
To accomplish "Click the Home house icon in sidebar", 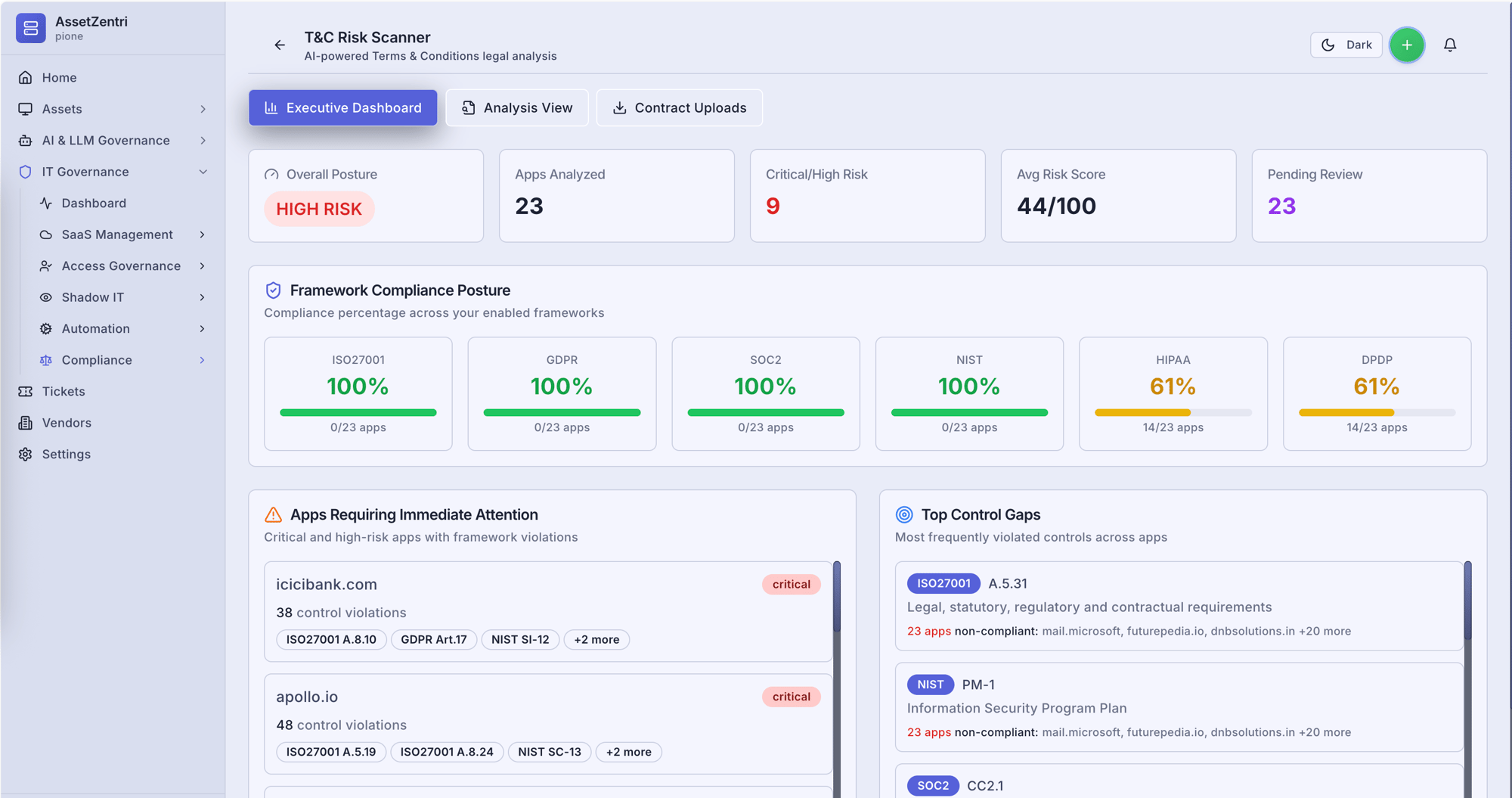I will [x=26, y=77].
